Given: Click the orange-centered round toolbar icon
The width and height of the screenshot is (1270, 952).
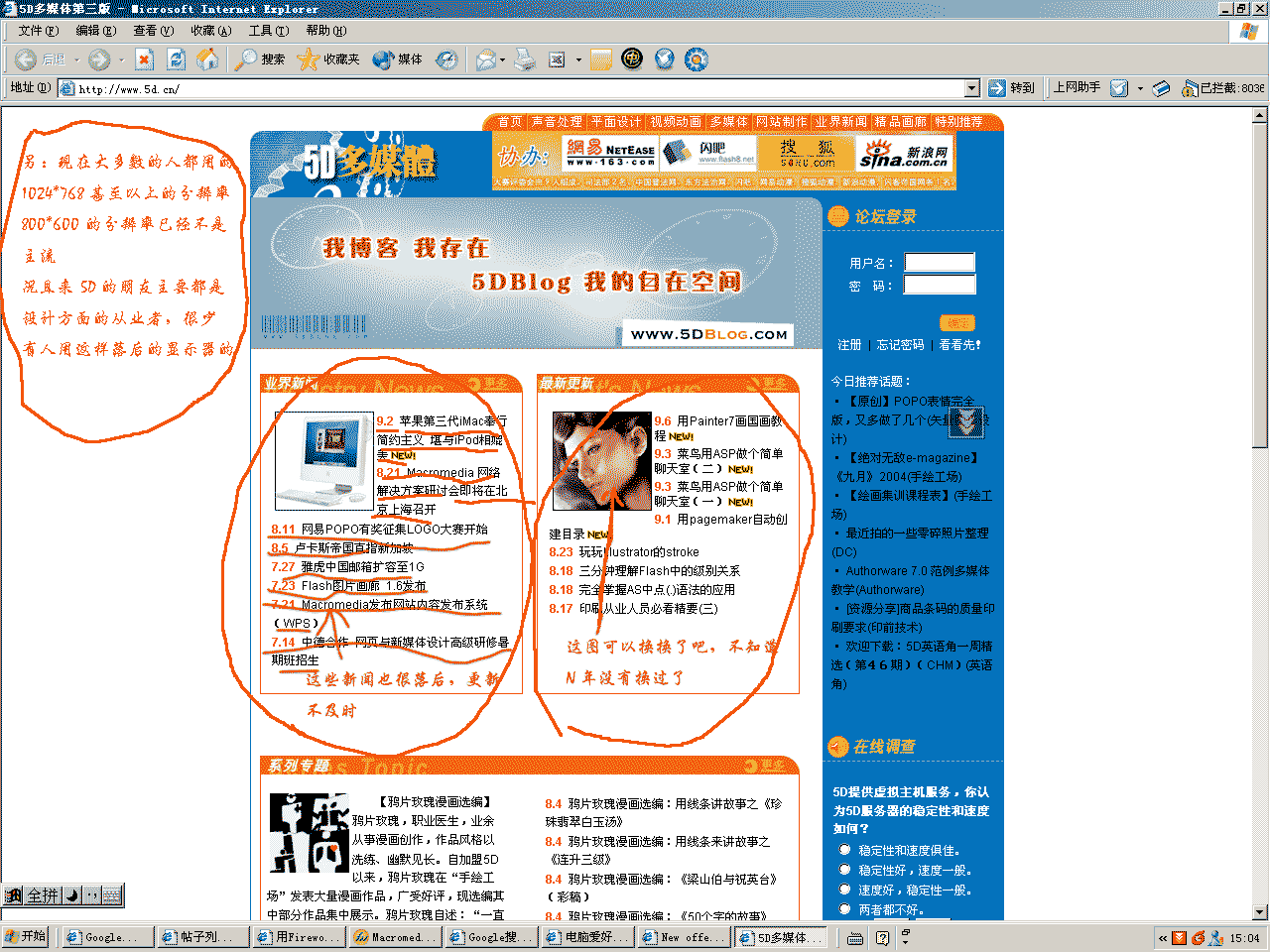Looking at the screenshot, I should (x=697, y=59).
